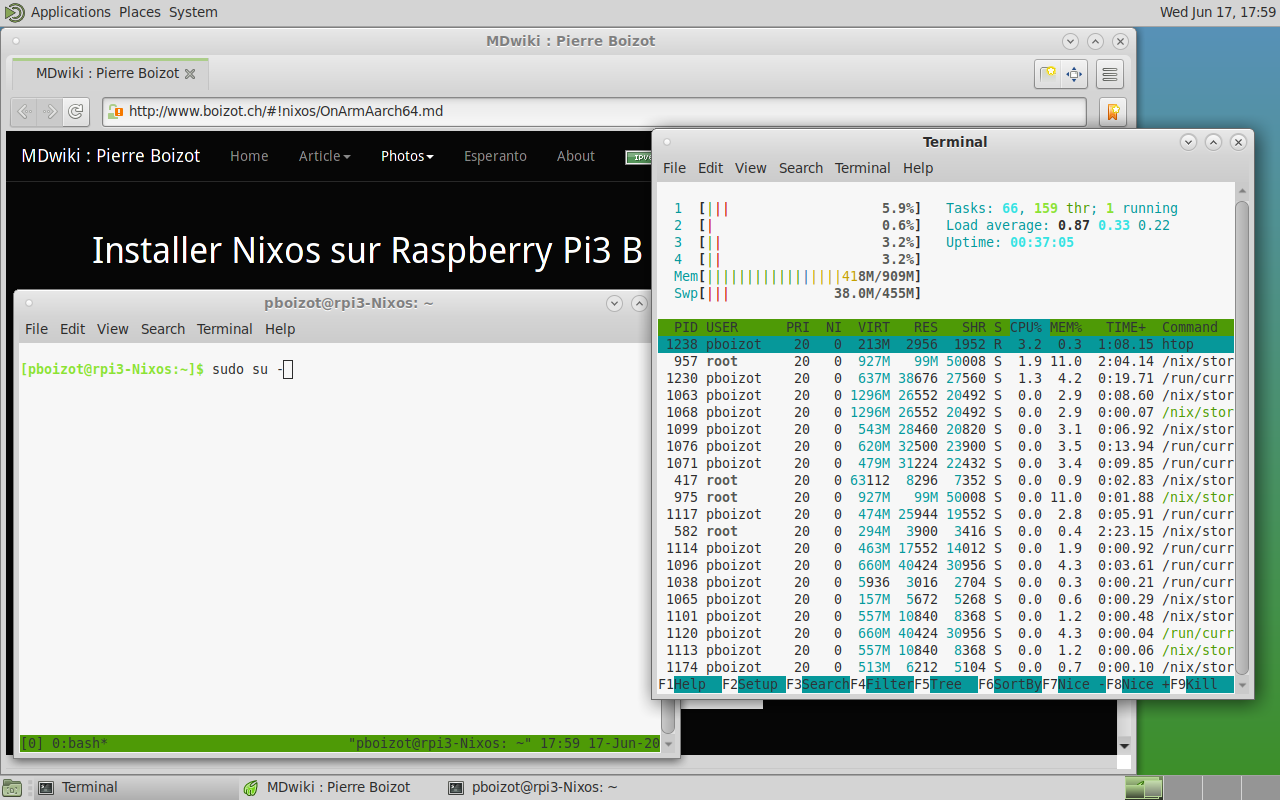Open the Photos dropdown in wiki navbar
This screenshot has width=1280, height=800.
[x=407, y=156]
